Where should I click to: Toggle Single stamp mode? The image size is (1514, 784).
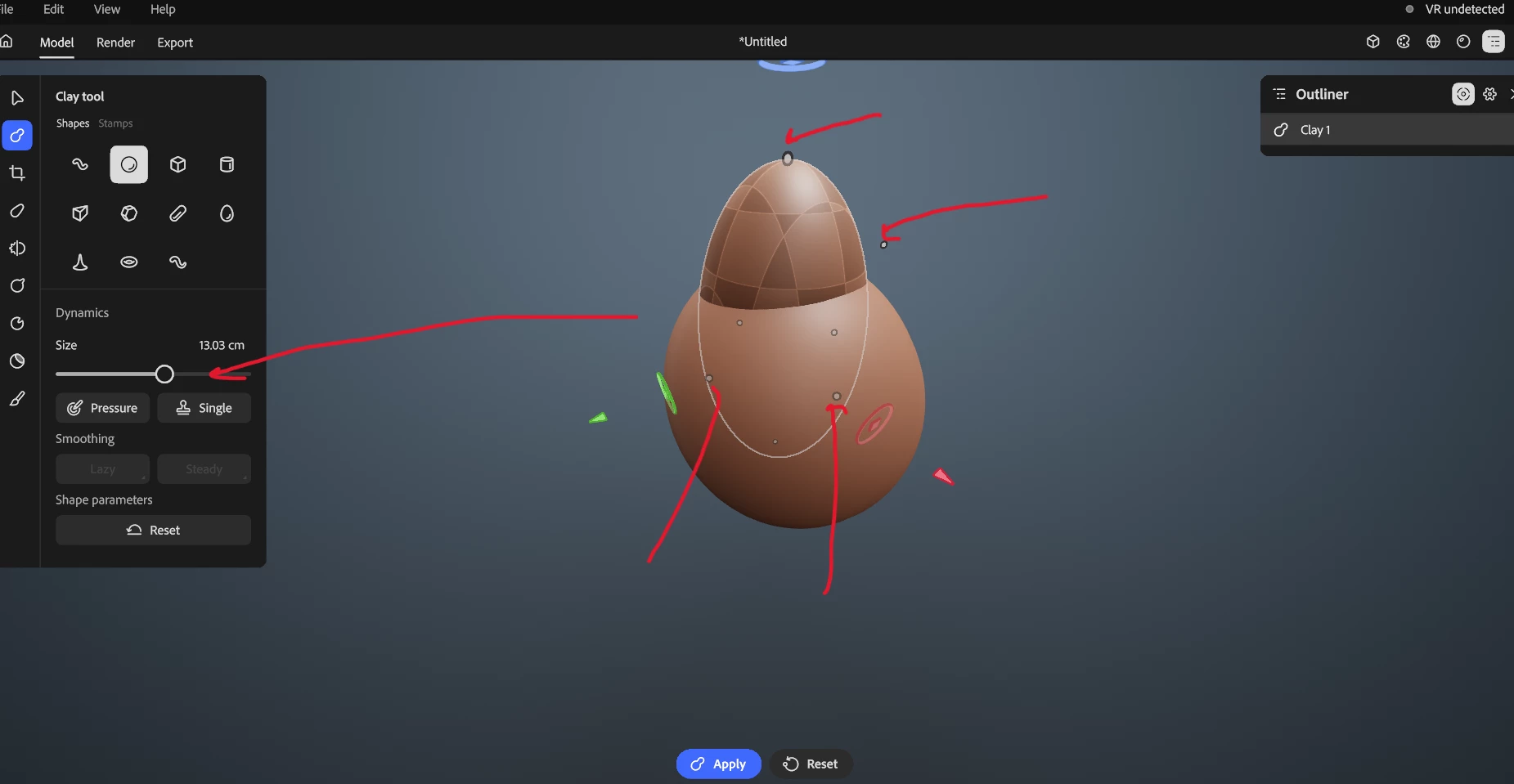coord(204,408)
